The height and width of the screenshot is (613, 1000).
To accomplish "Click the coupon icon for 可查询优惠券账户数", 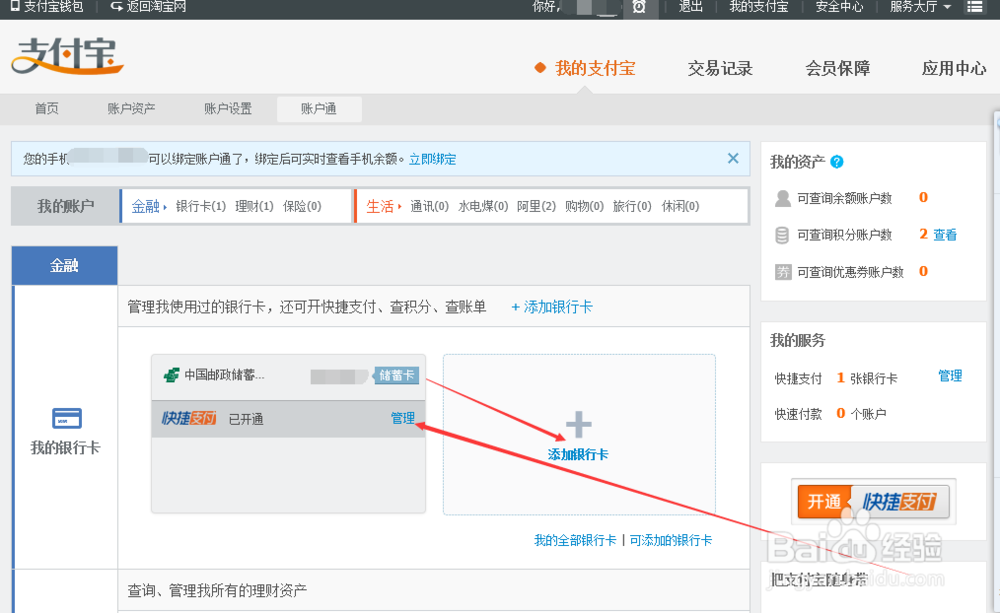I will 783,272.
